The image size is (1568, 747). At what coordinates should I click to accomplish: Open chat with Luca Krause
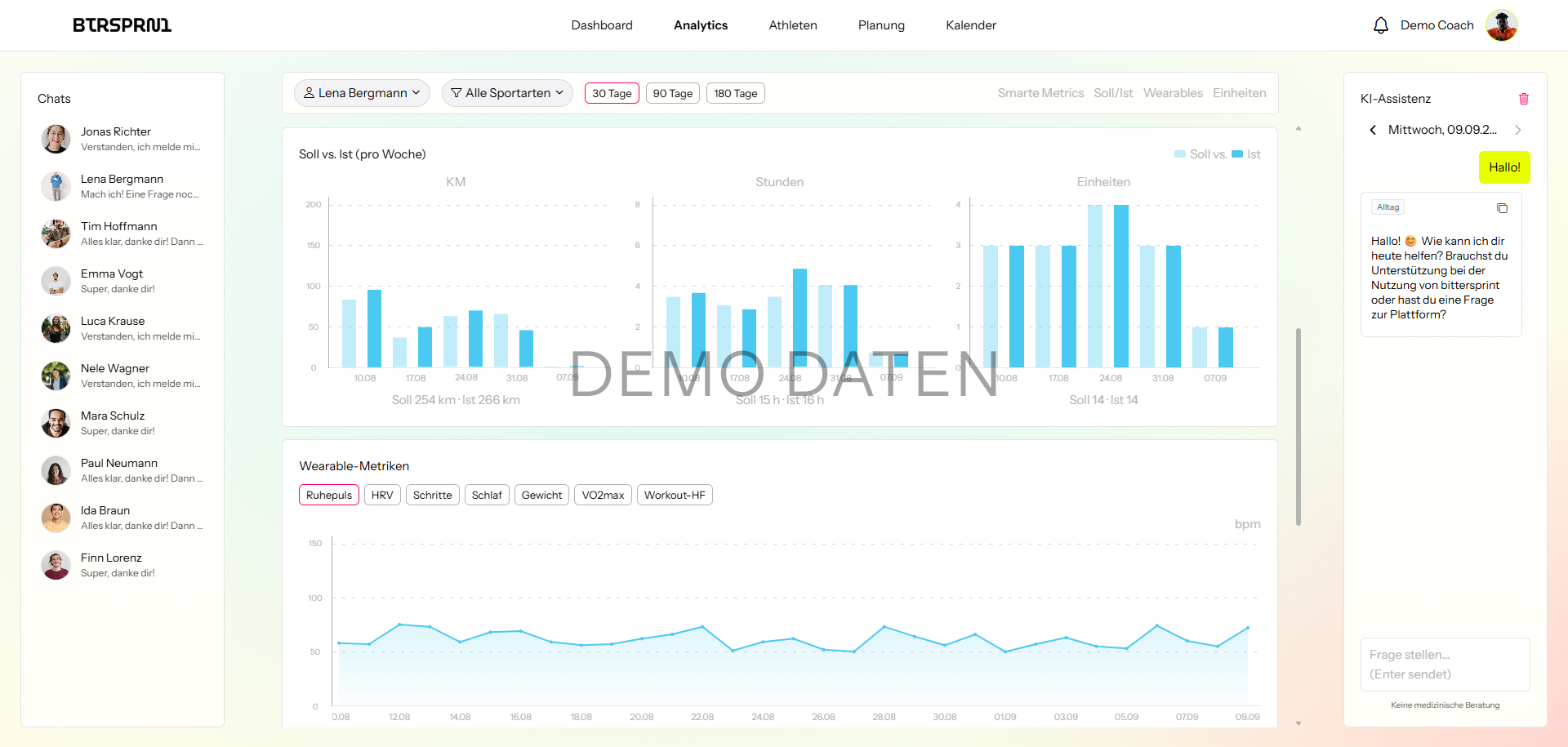pyautogui.click(x=122, y=328)
